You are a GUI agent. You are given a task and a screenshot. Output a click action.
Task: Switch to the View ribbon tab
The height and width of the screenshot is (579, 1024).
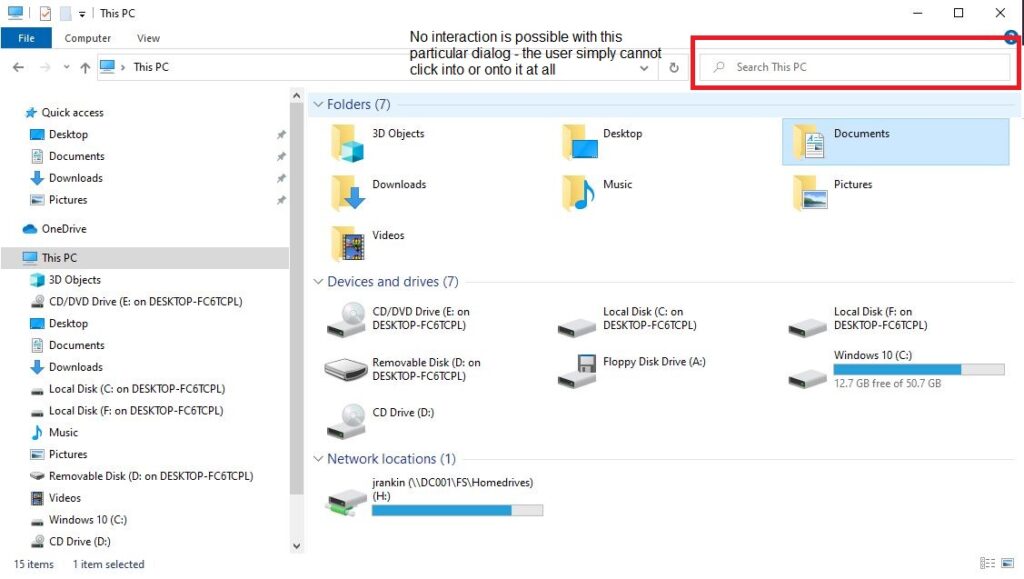(x=148, y=38)
